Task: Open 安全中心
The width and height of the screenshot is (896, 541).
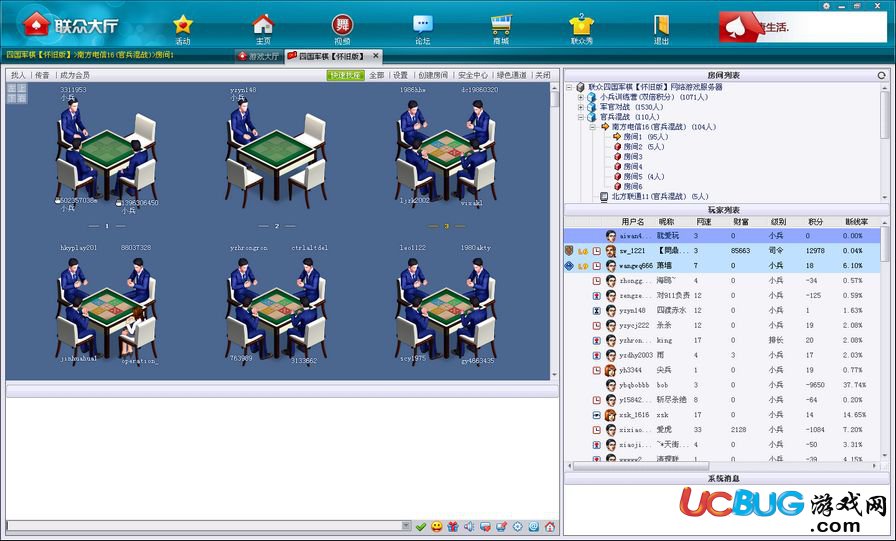Action: pyautogui.click(x=473, y=75)
